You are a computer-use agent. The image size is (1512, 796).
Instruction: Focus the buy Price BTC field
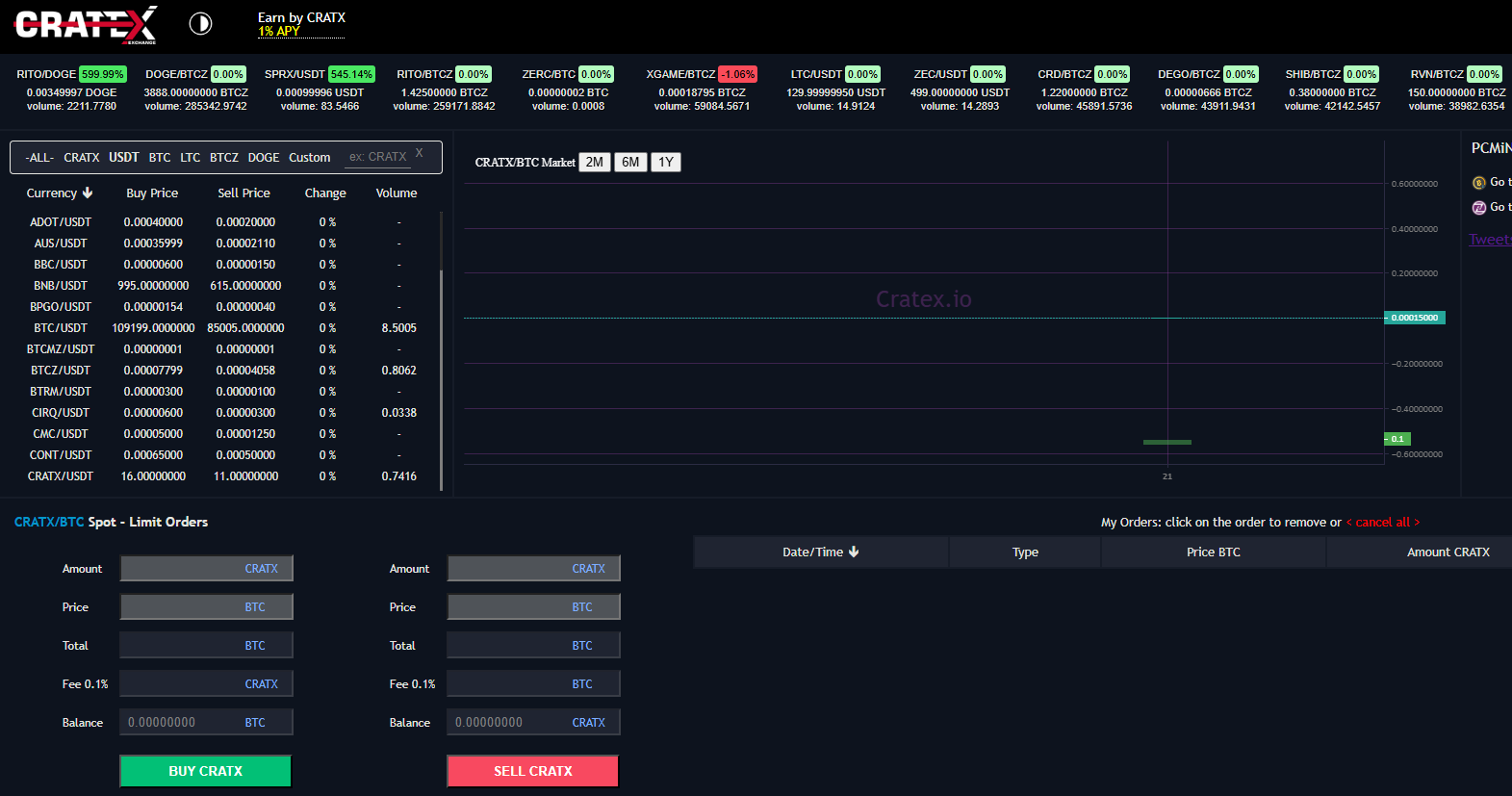click(x=206, y=606)
